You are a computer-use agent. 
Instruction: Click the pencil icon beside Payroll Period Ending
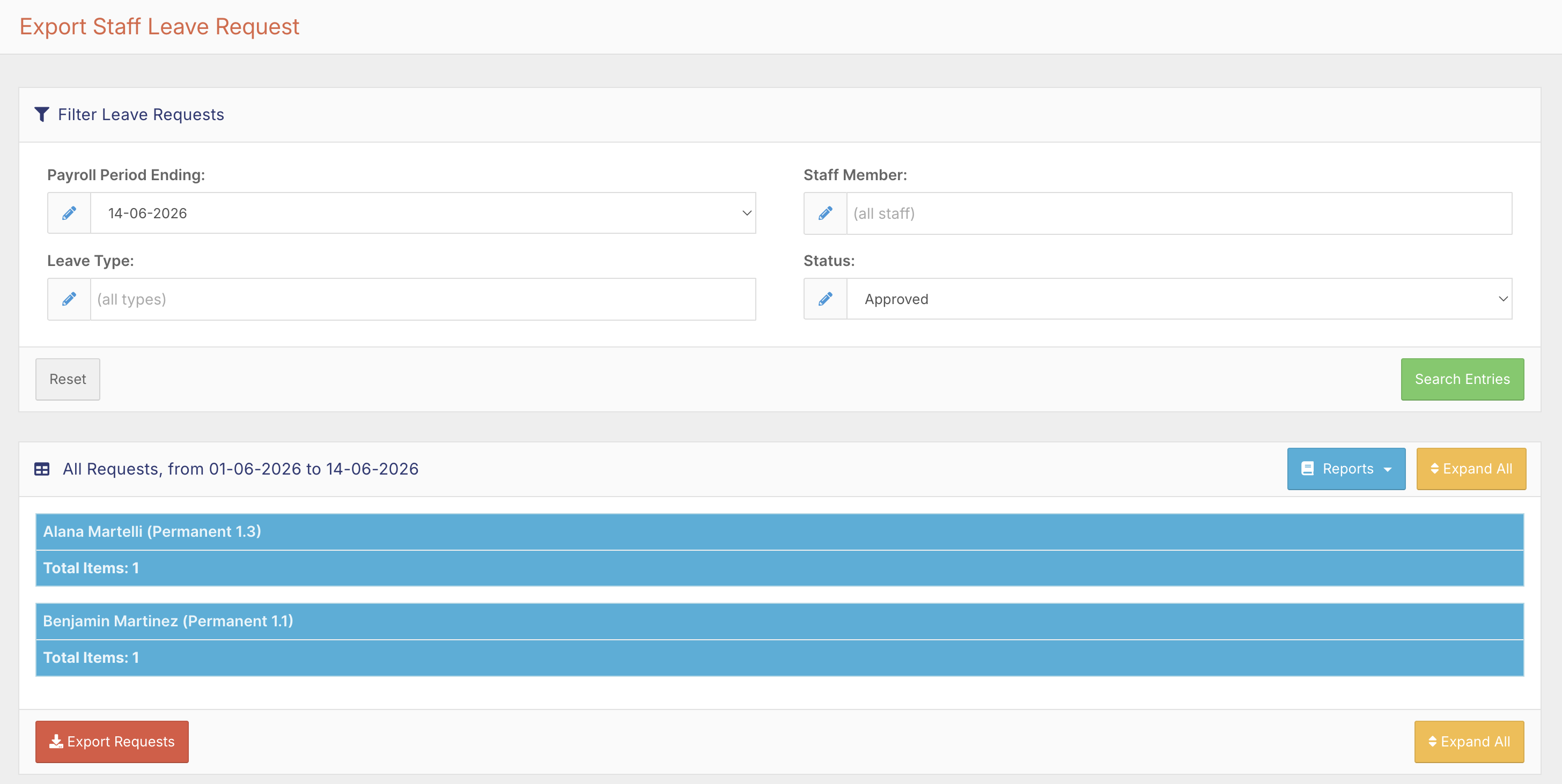pos(69,213)
